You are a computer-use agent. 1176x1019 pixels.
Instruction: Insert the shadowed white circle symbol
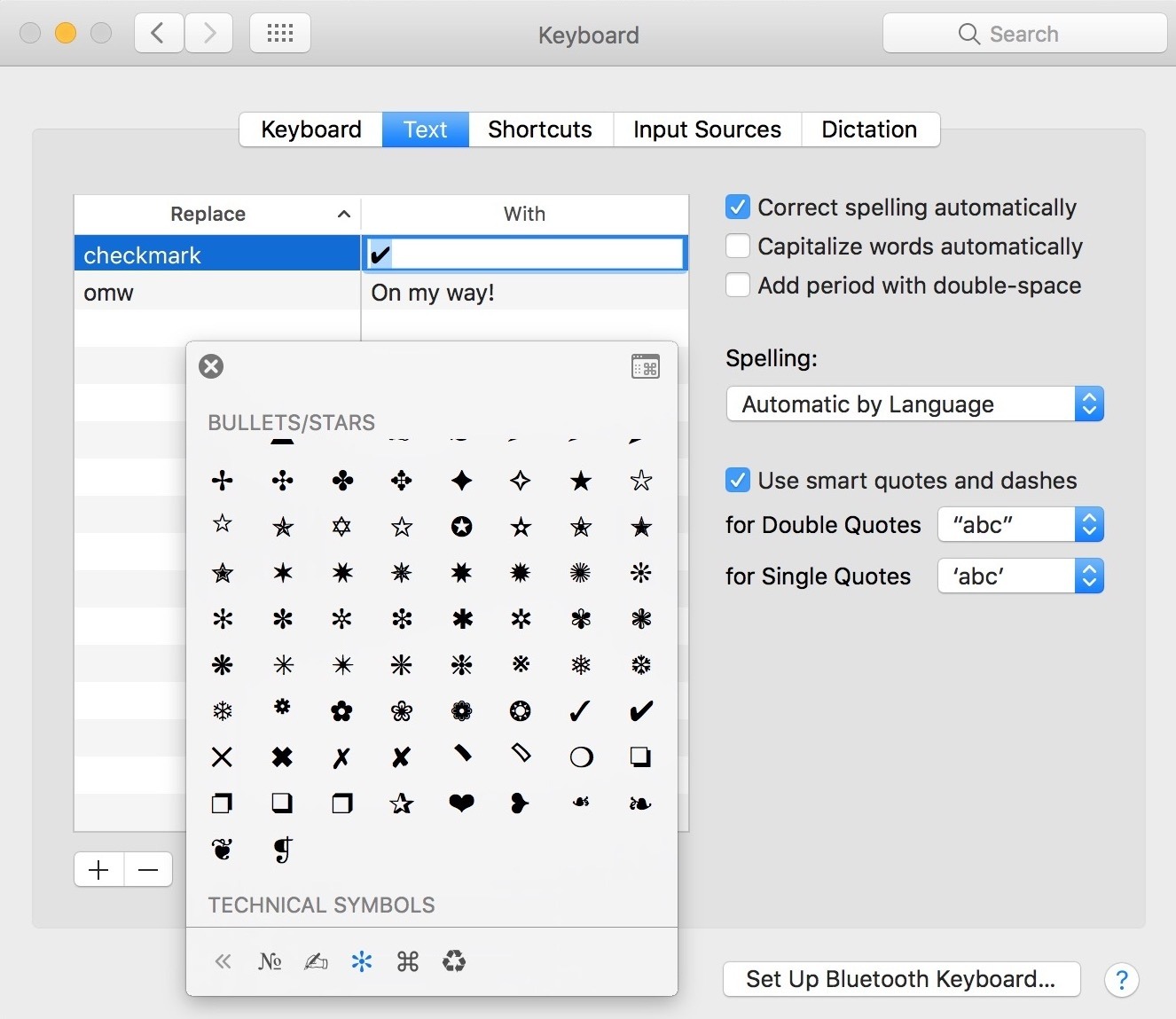point(581,756)
